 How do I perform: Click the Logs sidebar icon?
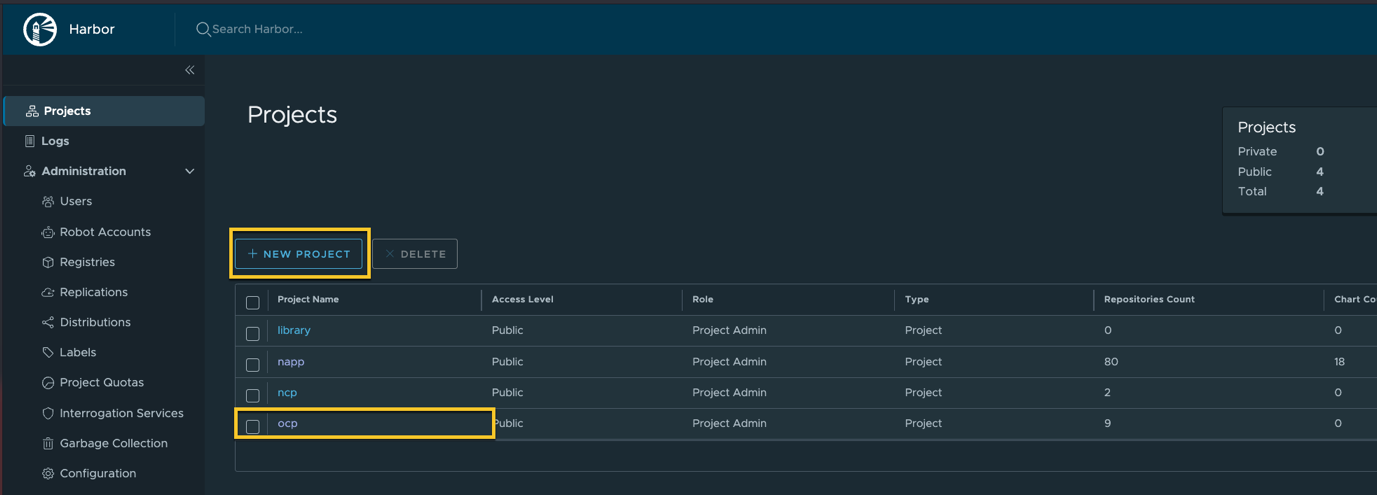tap(30, 141)
